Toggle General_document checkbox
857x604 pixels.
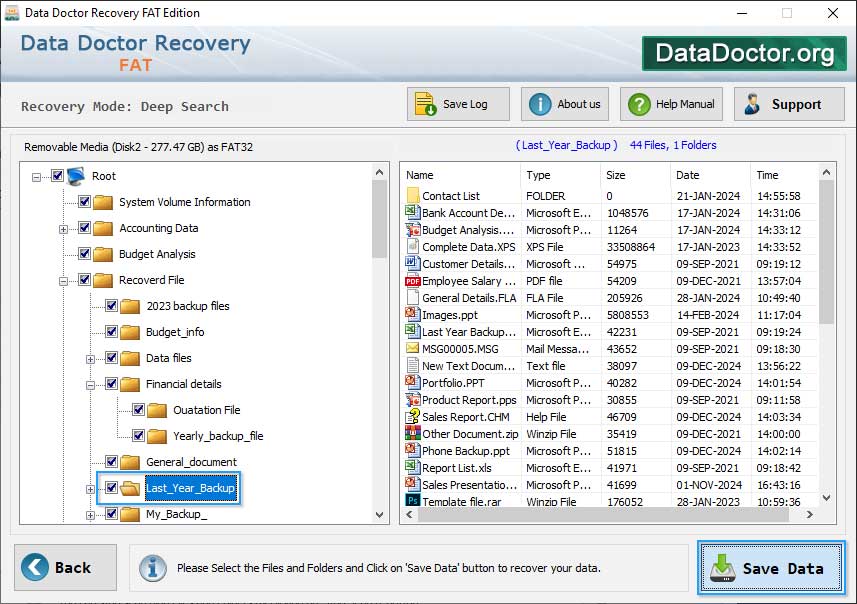pyautogui.click(x=111, y=462)
